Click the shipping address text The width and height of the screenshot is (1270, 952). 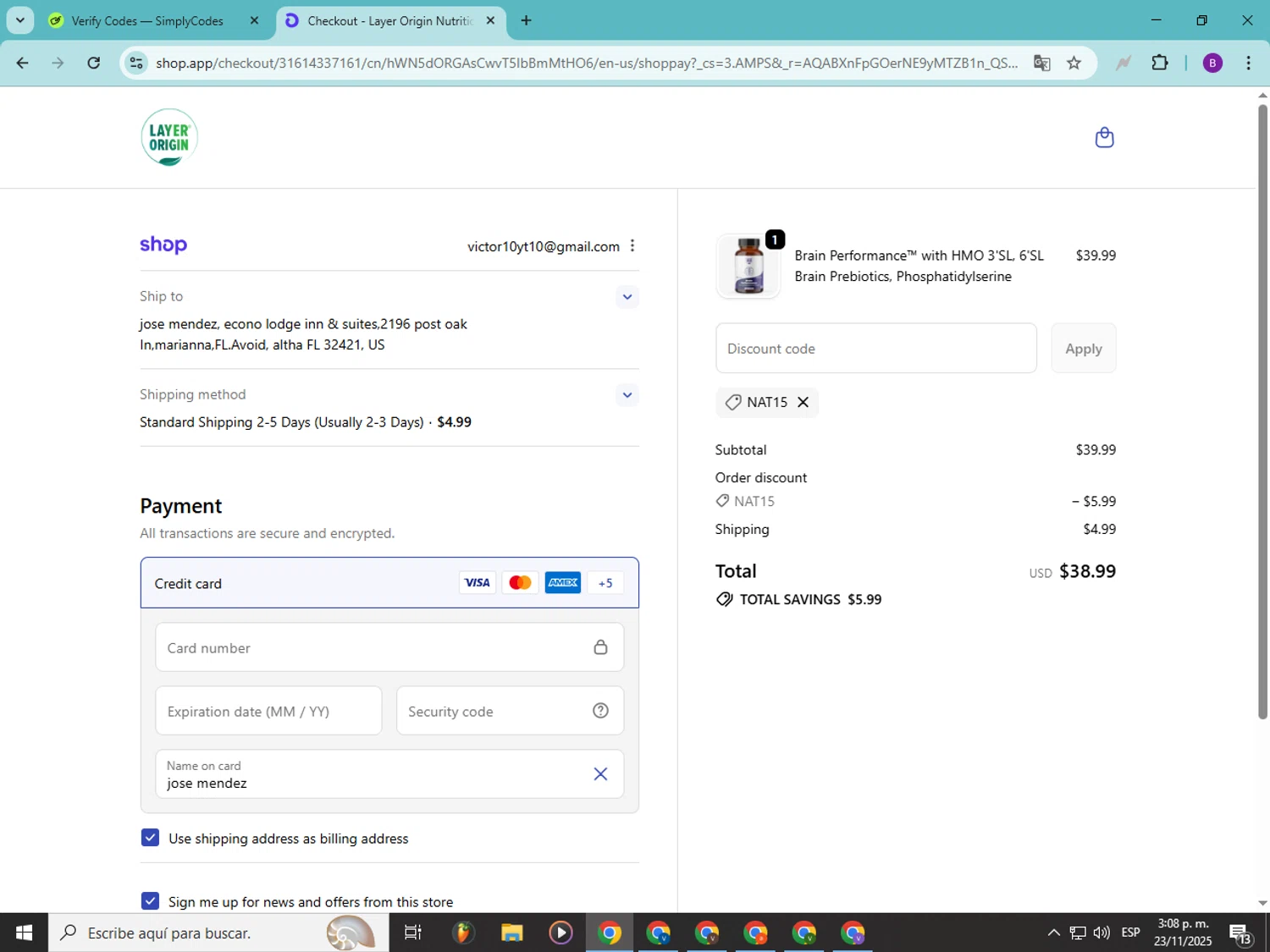coord(304,334)
